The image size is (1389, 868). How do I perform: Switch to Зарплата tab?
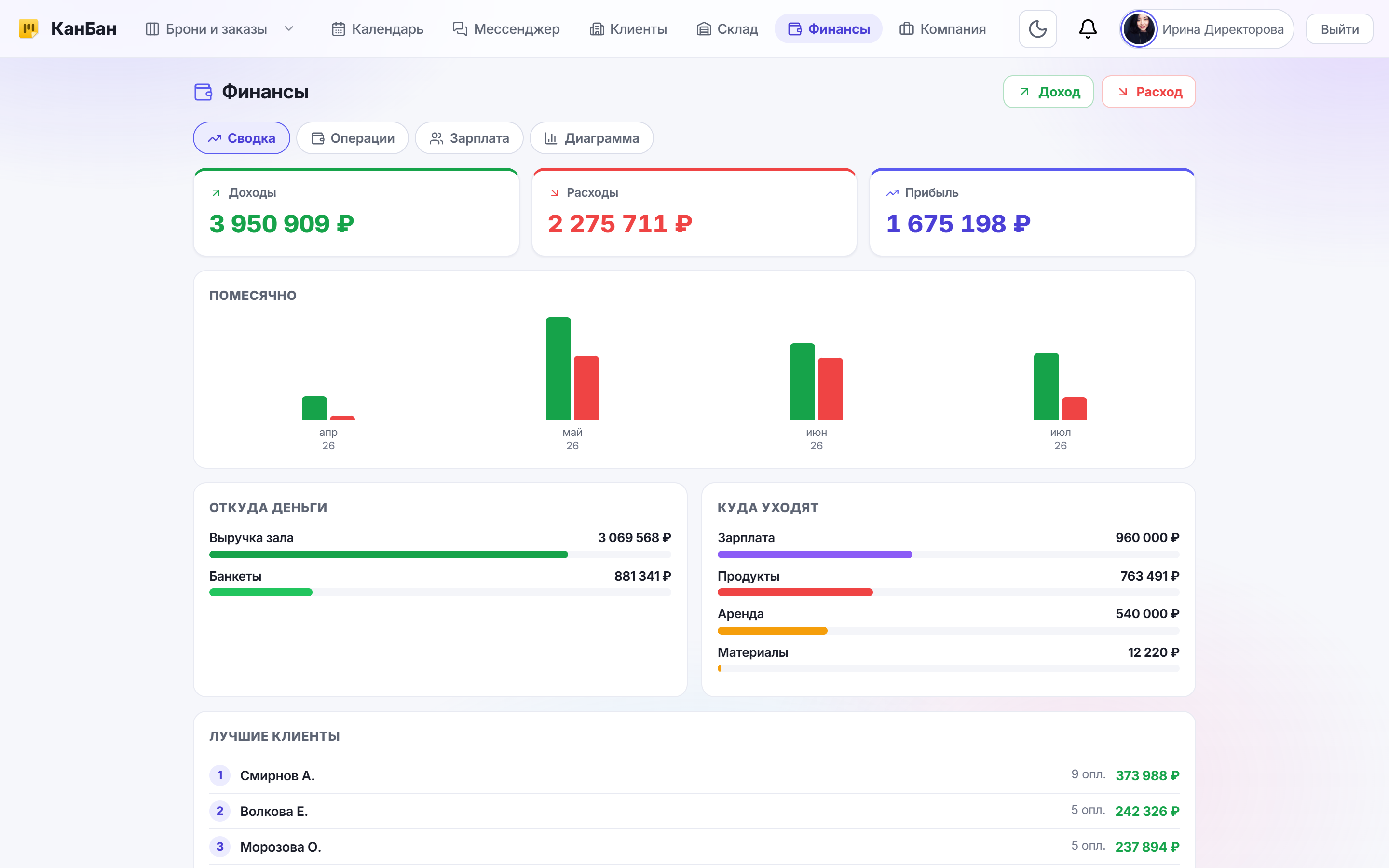click(469, 138)
